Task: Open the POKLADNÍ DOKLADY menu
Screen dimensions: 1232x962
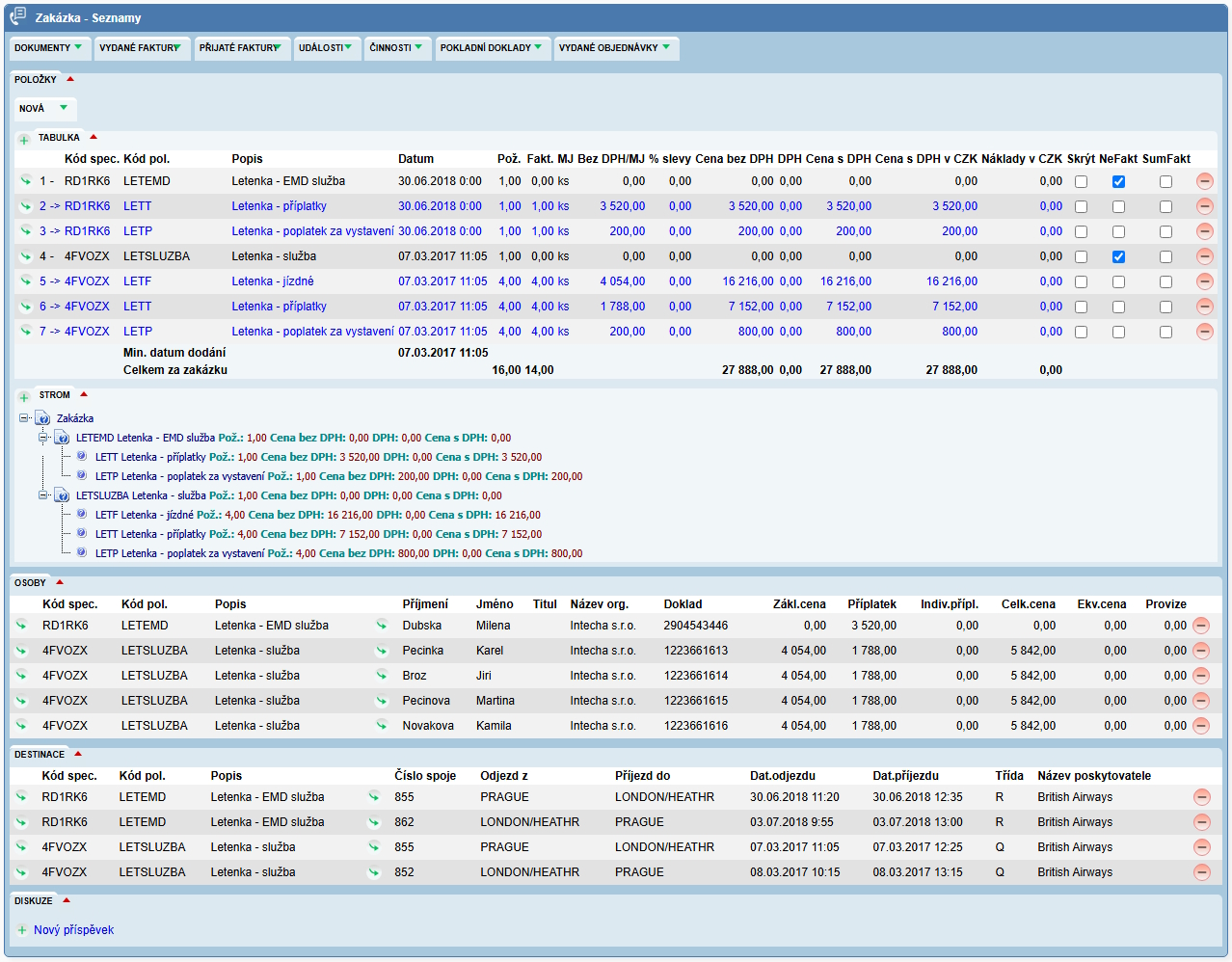Action: pyautogui.click(x=491, y=48)
